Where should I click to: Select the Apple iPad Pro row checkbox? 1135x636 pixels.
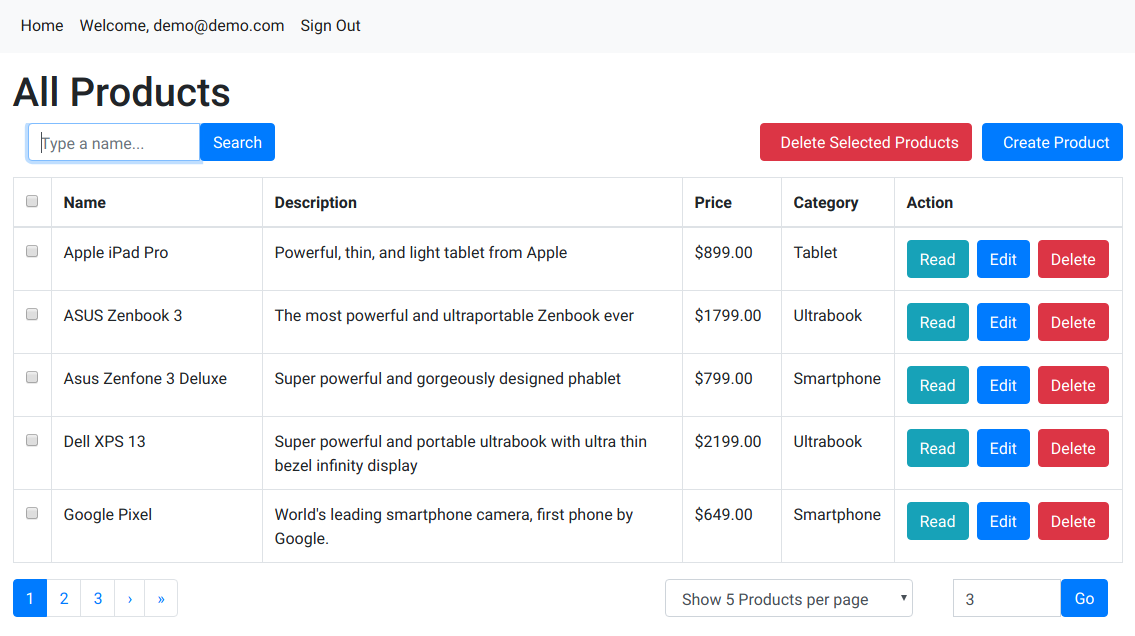click(32, 251)
